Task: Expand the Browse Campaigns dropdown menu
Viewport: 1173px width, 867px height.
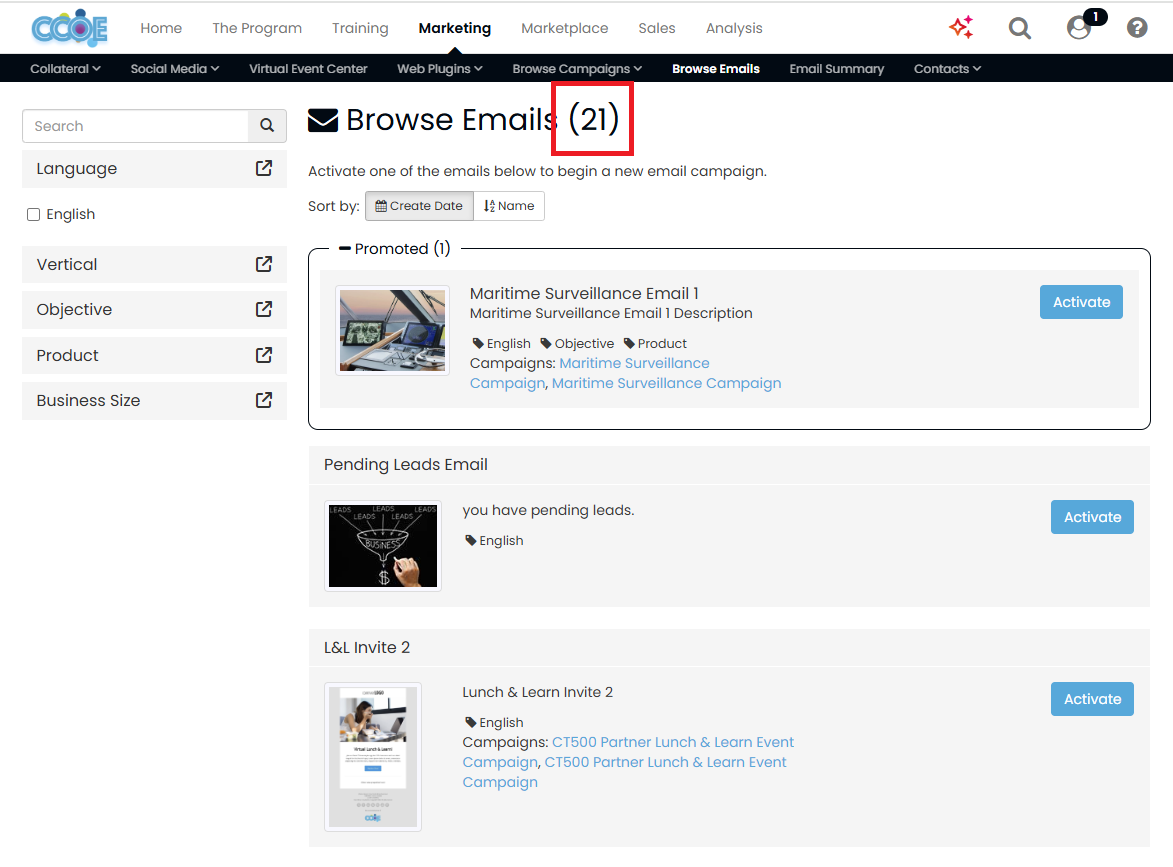Action: coord(578,69)
